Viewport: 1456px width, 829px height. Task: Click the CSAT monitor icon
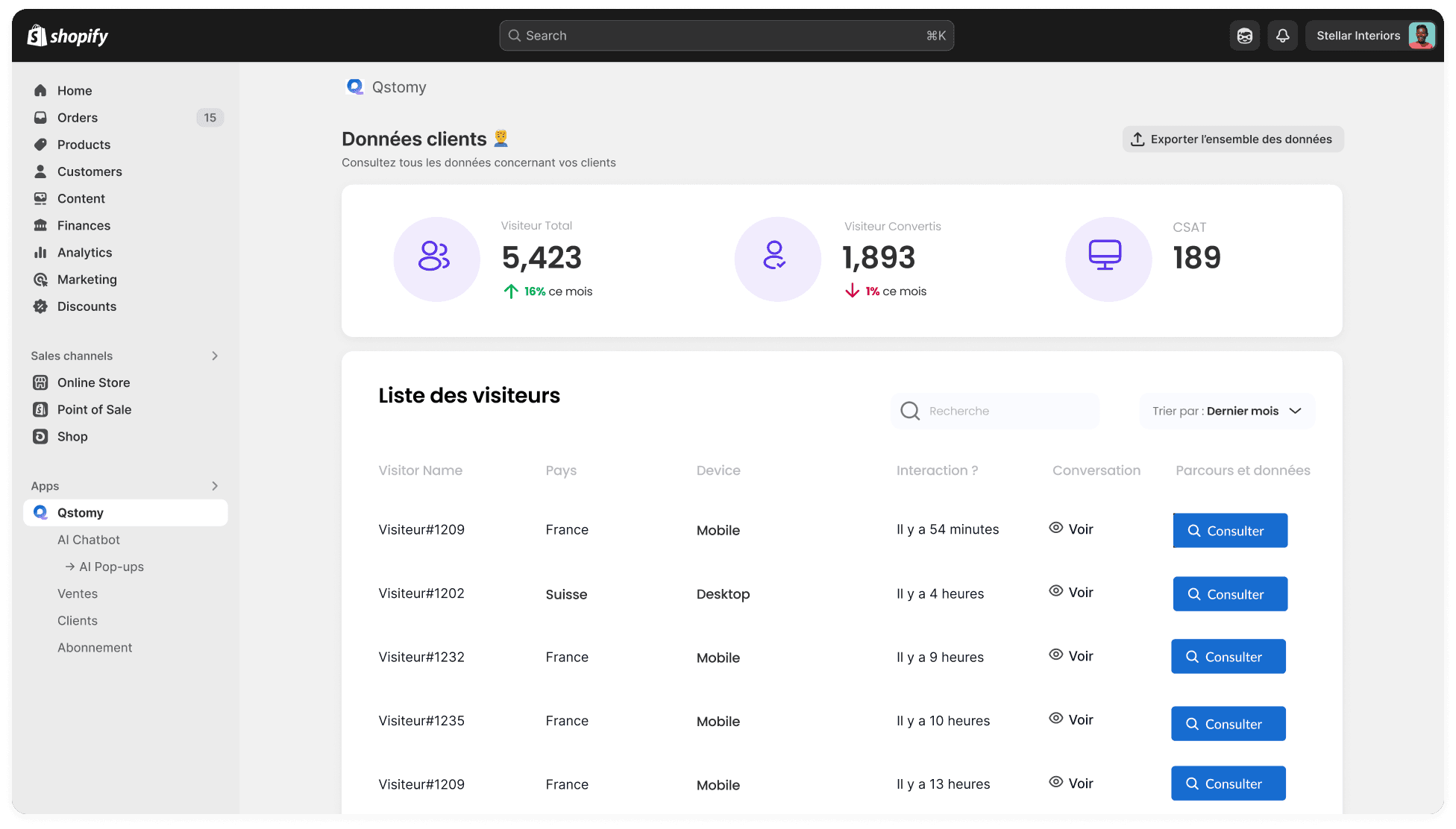click(1105, 256)
